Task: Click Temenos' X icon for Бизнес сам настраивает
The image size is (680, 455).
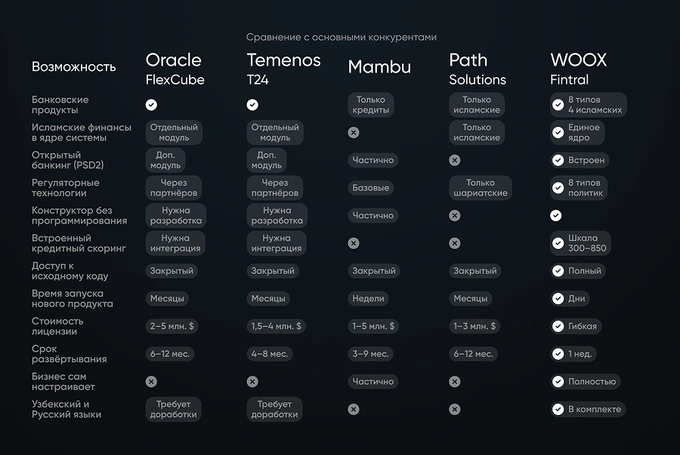Action: coord(252,381)
